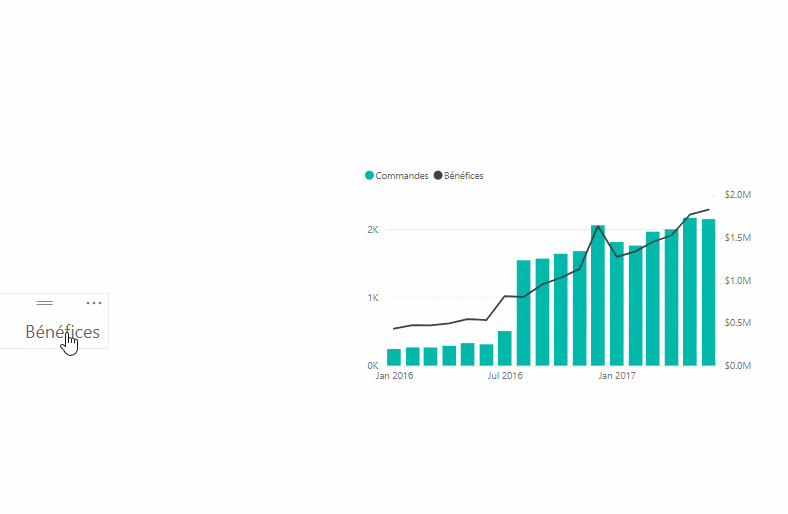
Task: Open the more options ellipsis menu
Action: [94, 303]
